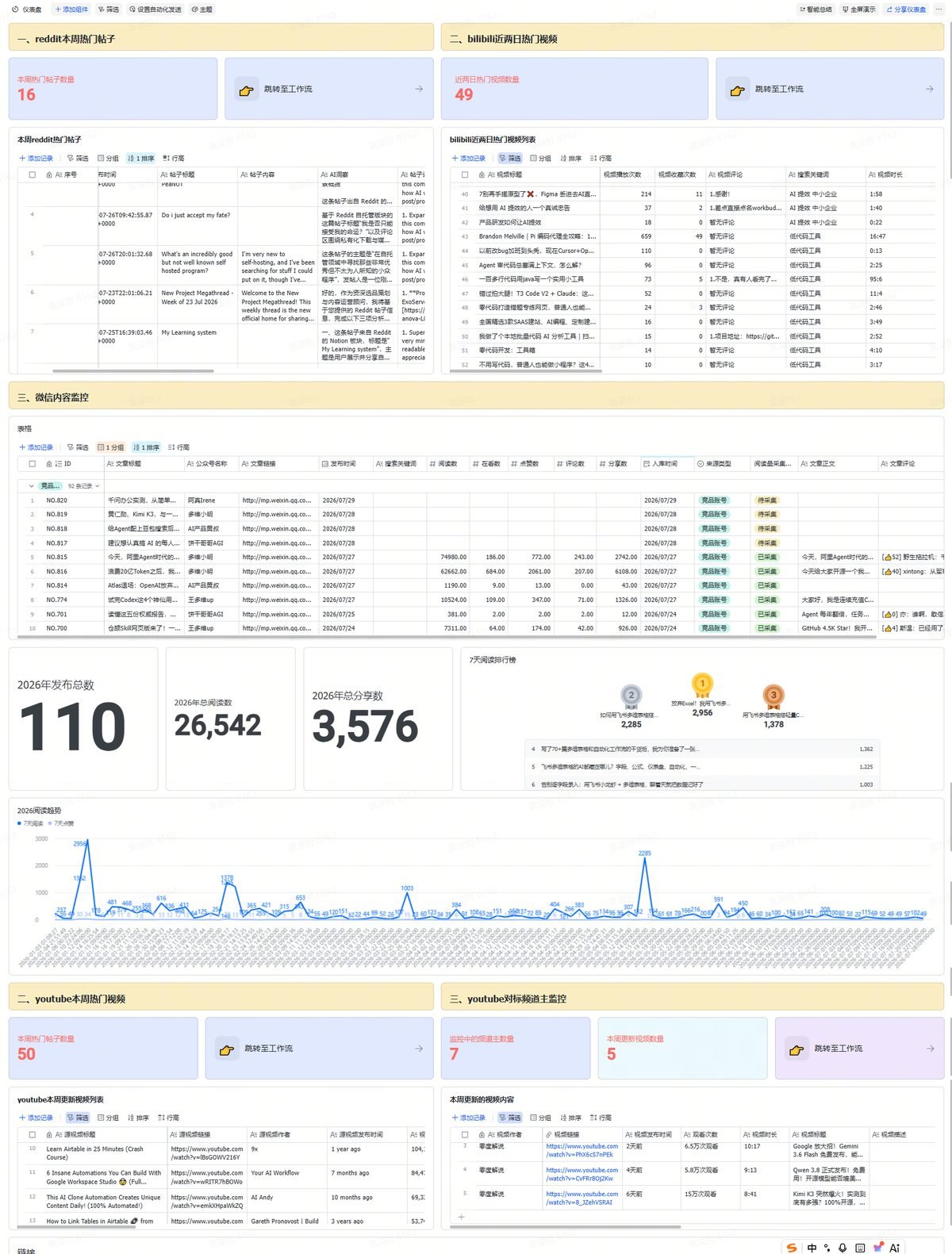
Task: Click the 智能总结 icon button
Action: [x=816, y=10]
